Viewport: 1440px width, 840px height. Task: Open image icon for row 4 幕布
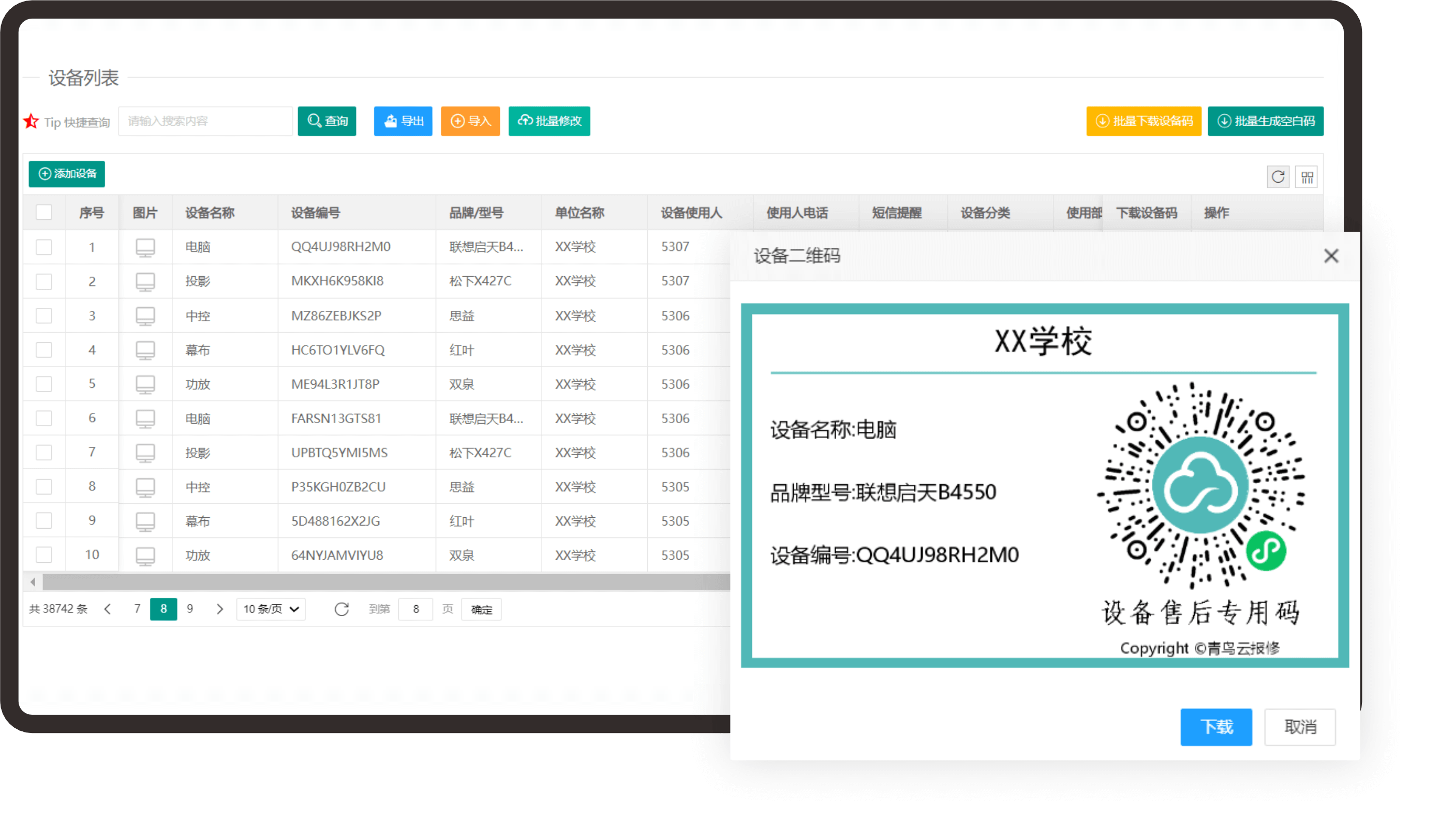click(x=145, y=351)
